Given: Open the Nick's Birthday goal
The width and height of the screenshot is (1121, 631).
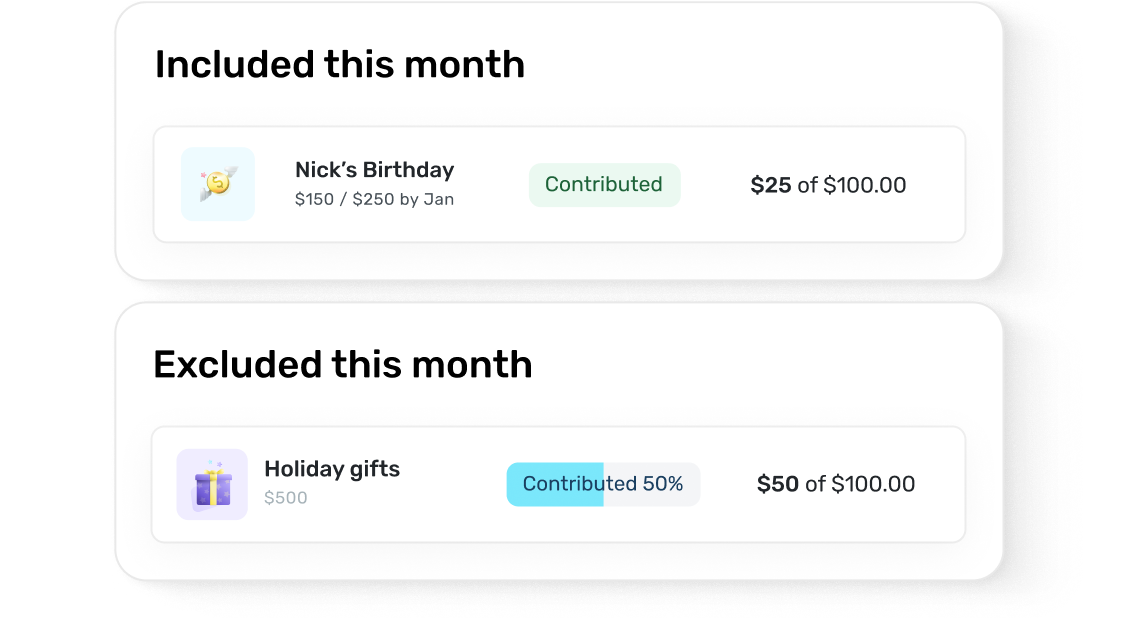Looking at the screenshot, I should [375, 170].
